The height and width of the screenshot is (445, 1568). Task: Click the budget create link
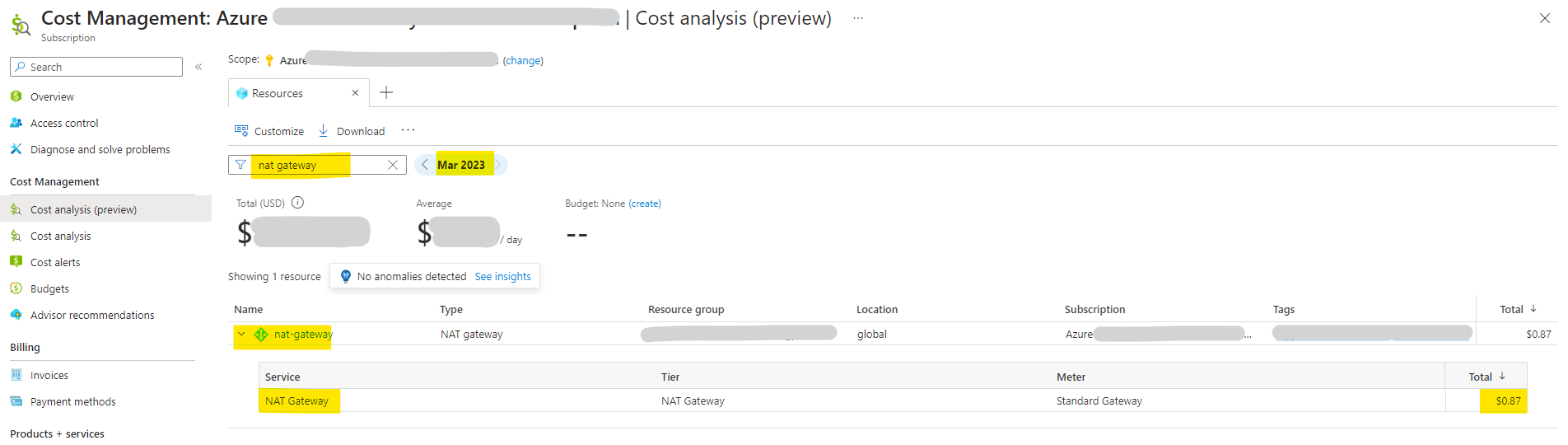click(x=645, y=204)
